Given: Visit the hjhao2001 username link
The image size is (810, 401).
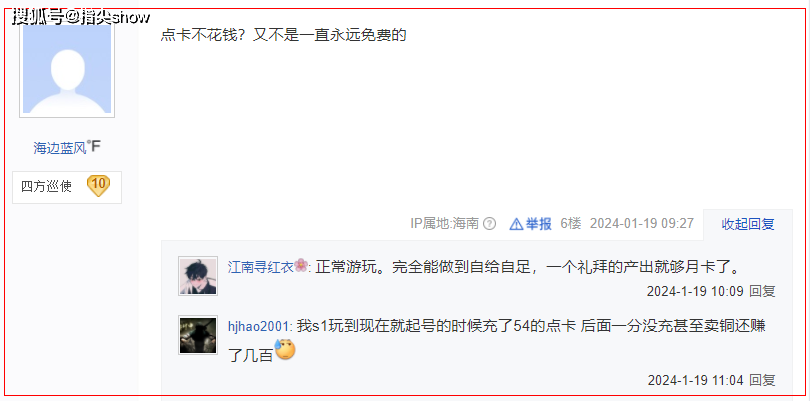Looking at the screenshot, I should [x=260, y=327].
